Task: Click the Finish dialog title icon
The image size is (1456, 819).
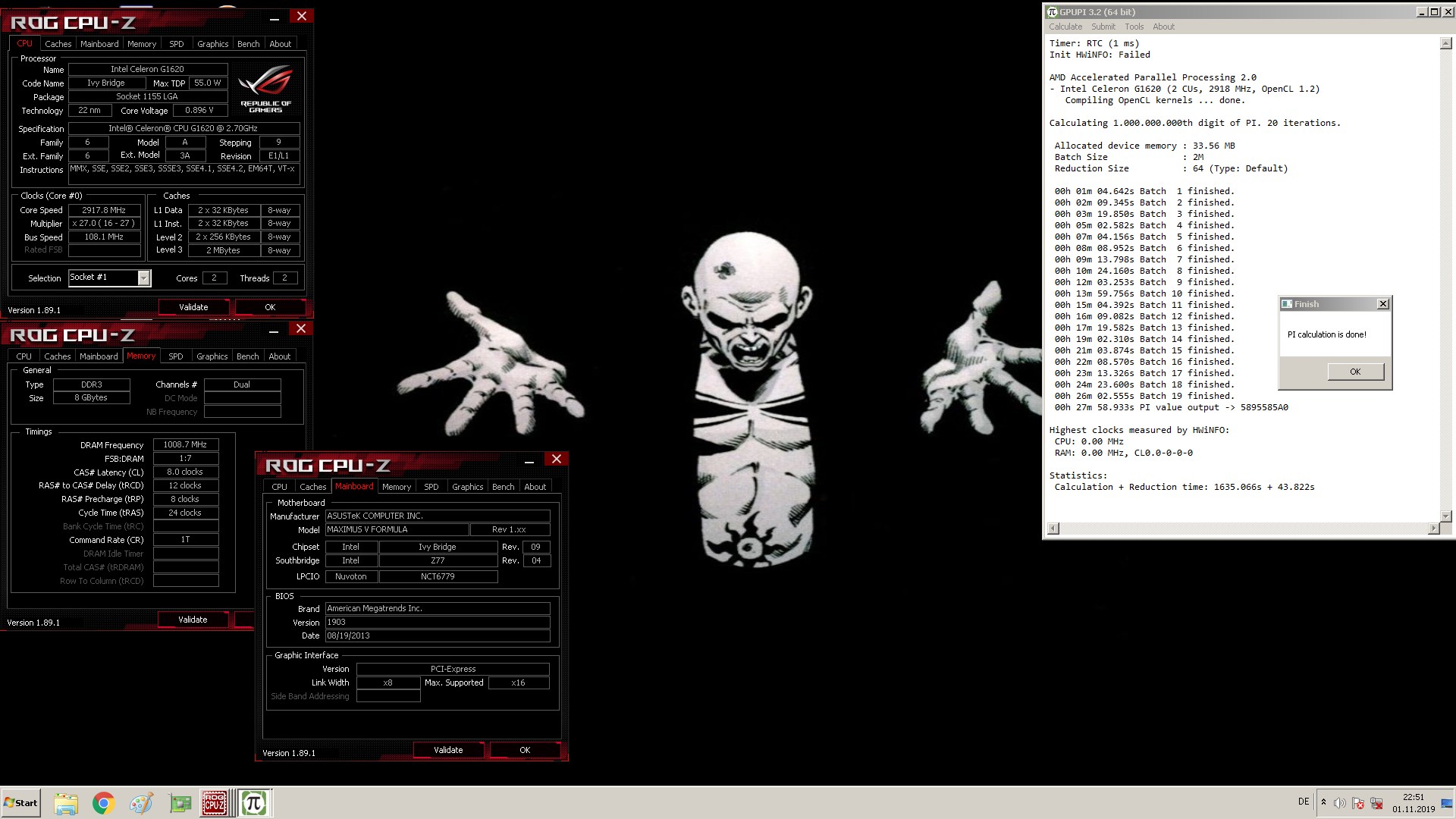Action: [x=1286, y=304]
